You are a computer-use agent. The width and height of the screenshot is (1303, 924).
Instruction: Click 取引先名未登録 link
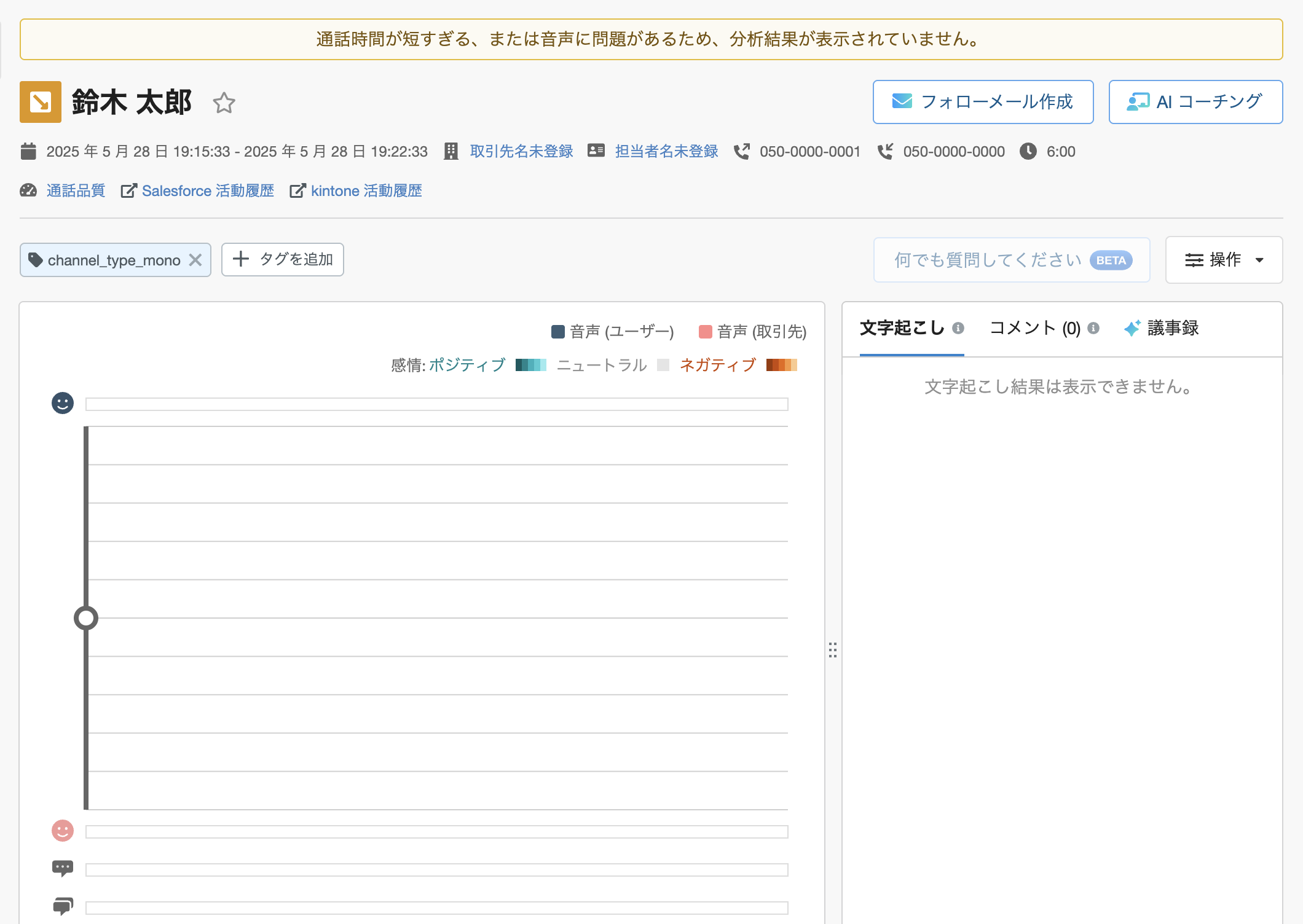click(x=521, y=151)
